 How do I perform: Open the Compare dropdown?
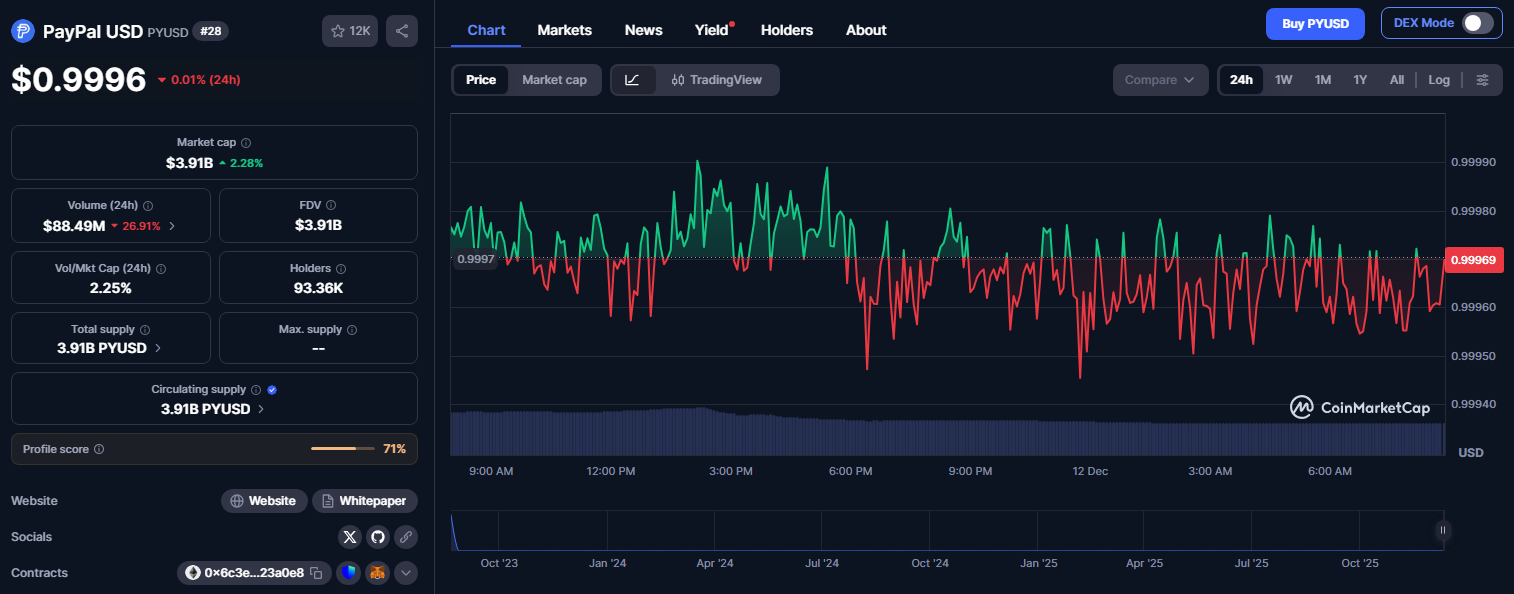click(1159, 80)
